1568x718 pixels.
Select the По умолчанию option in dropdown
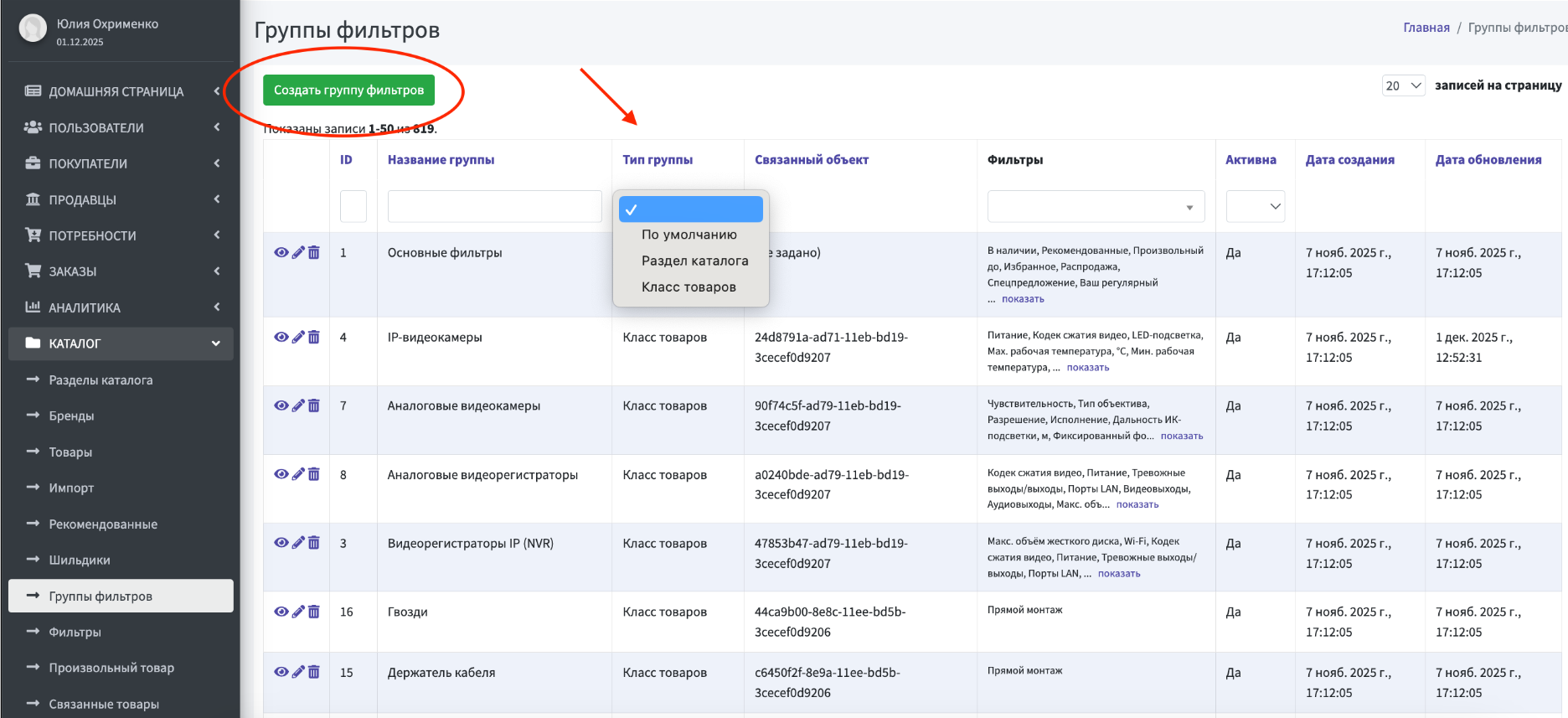click(x=689, y=235)
